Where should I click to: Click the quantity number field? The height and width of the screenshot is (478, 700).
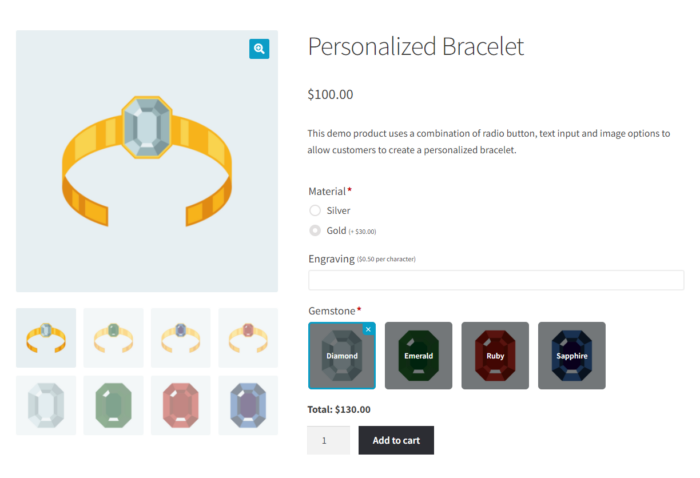[x=328, y=440]
